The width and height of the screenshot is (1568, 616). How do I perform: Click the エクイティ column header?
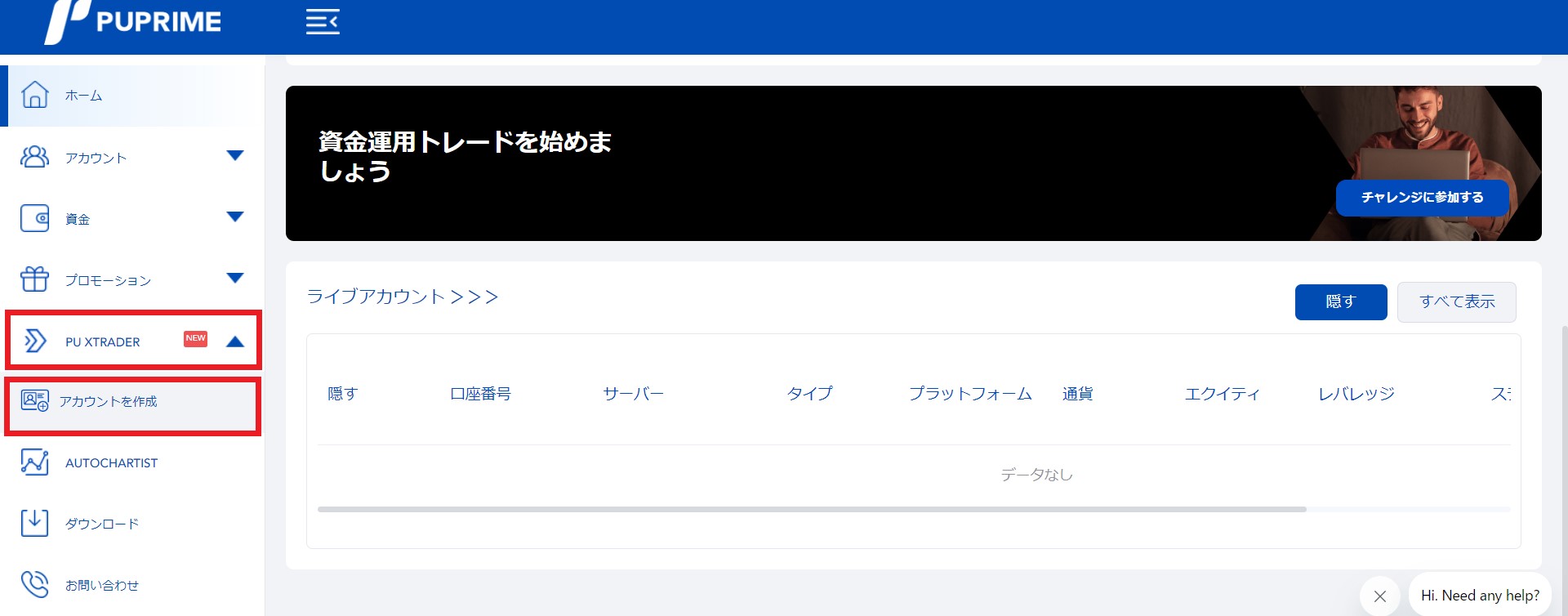tap(1223, 393)
